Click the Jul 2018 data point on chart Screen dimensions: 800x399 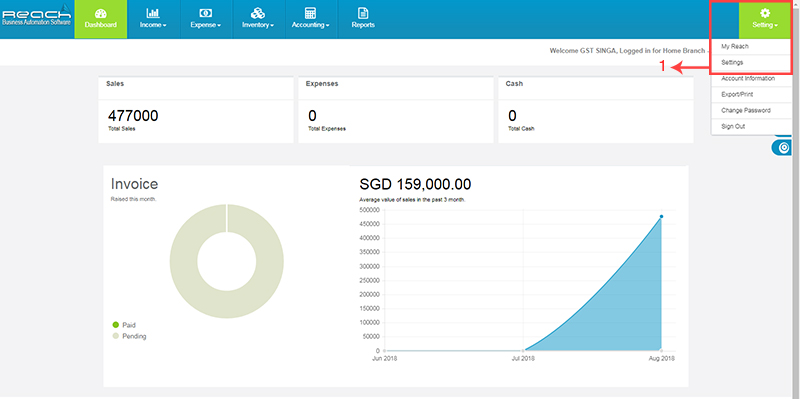tap(523, 351)
